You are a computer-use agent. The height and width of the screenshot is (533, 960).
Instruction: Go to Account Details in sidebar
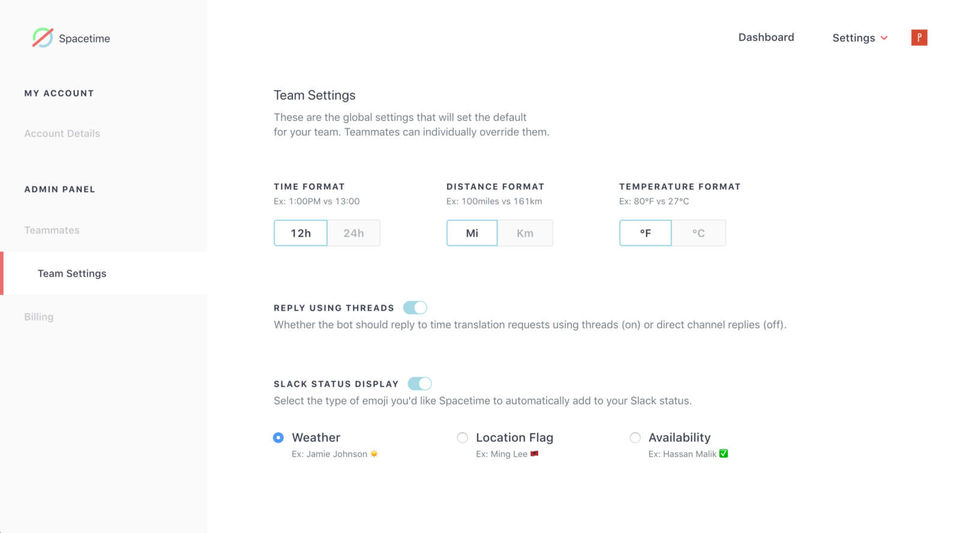click(x=62, y=134)
